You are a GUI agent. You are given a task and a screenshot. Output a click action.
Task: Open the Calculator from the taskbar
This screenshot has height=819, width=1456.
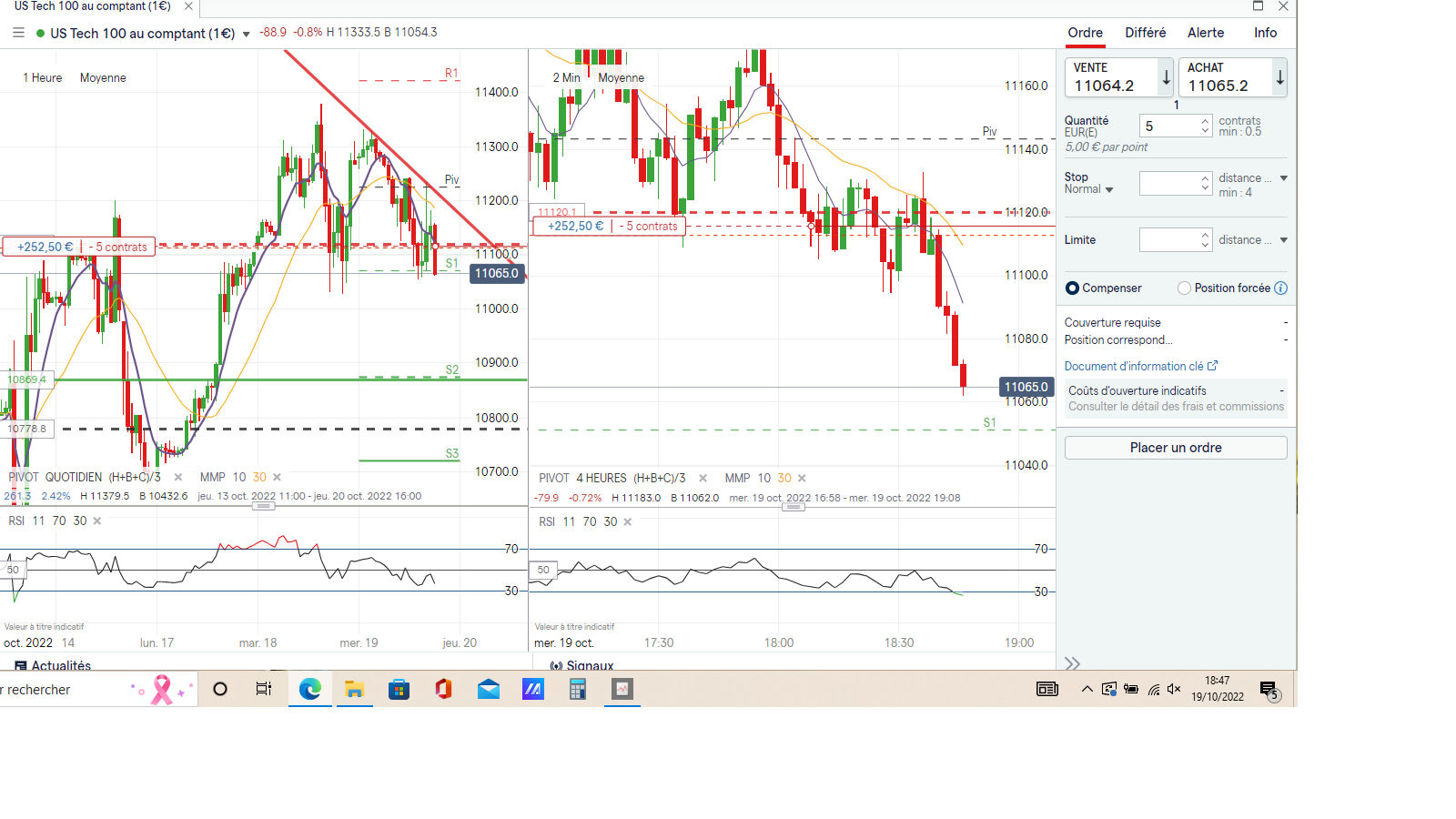577,689
